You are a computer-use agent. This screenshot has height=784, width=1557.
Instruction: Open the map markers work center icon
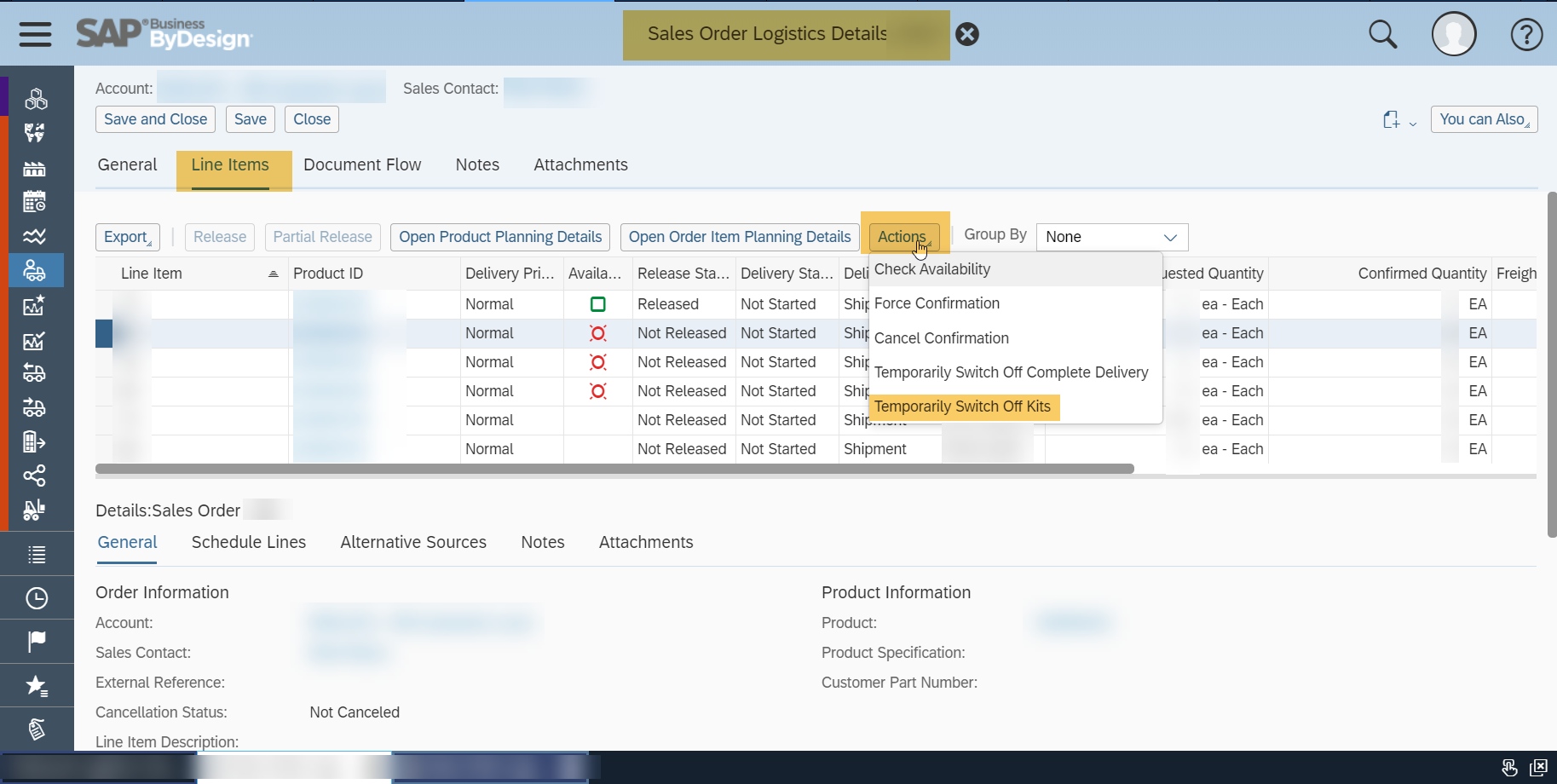click(x=35, y=133)
